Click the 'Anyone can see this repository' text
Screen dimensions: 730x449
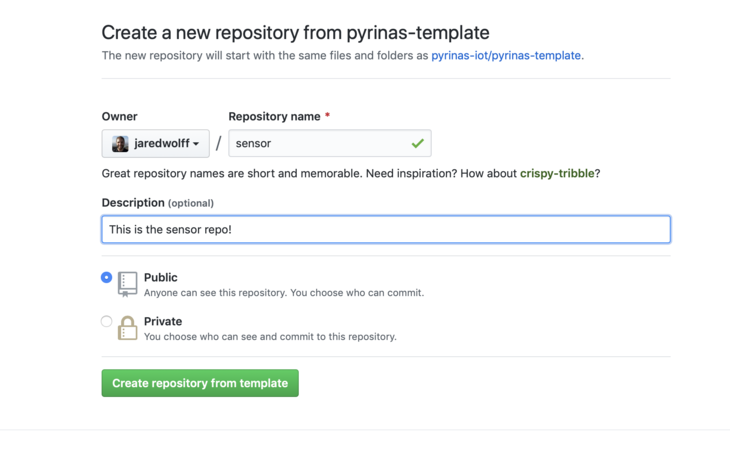pyautogui.click(x=283, y=293)
